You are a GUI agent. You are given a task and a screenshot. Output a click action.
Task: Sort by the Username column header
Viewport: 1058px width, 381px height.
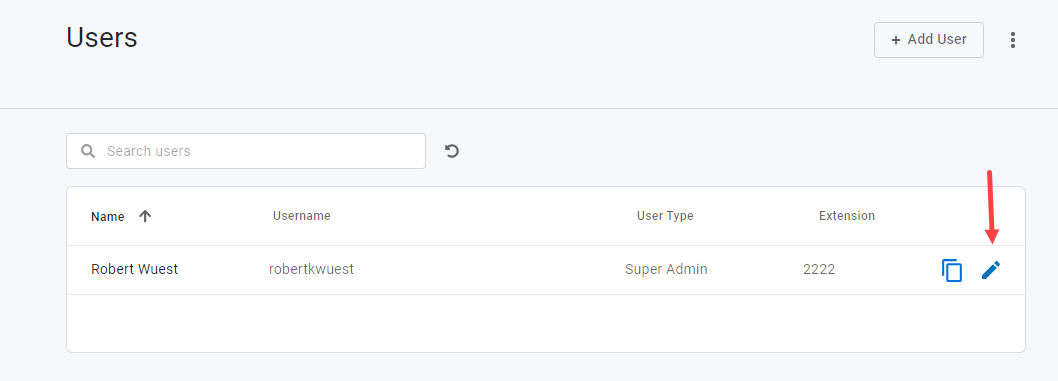tap(302, 216)
